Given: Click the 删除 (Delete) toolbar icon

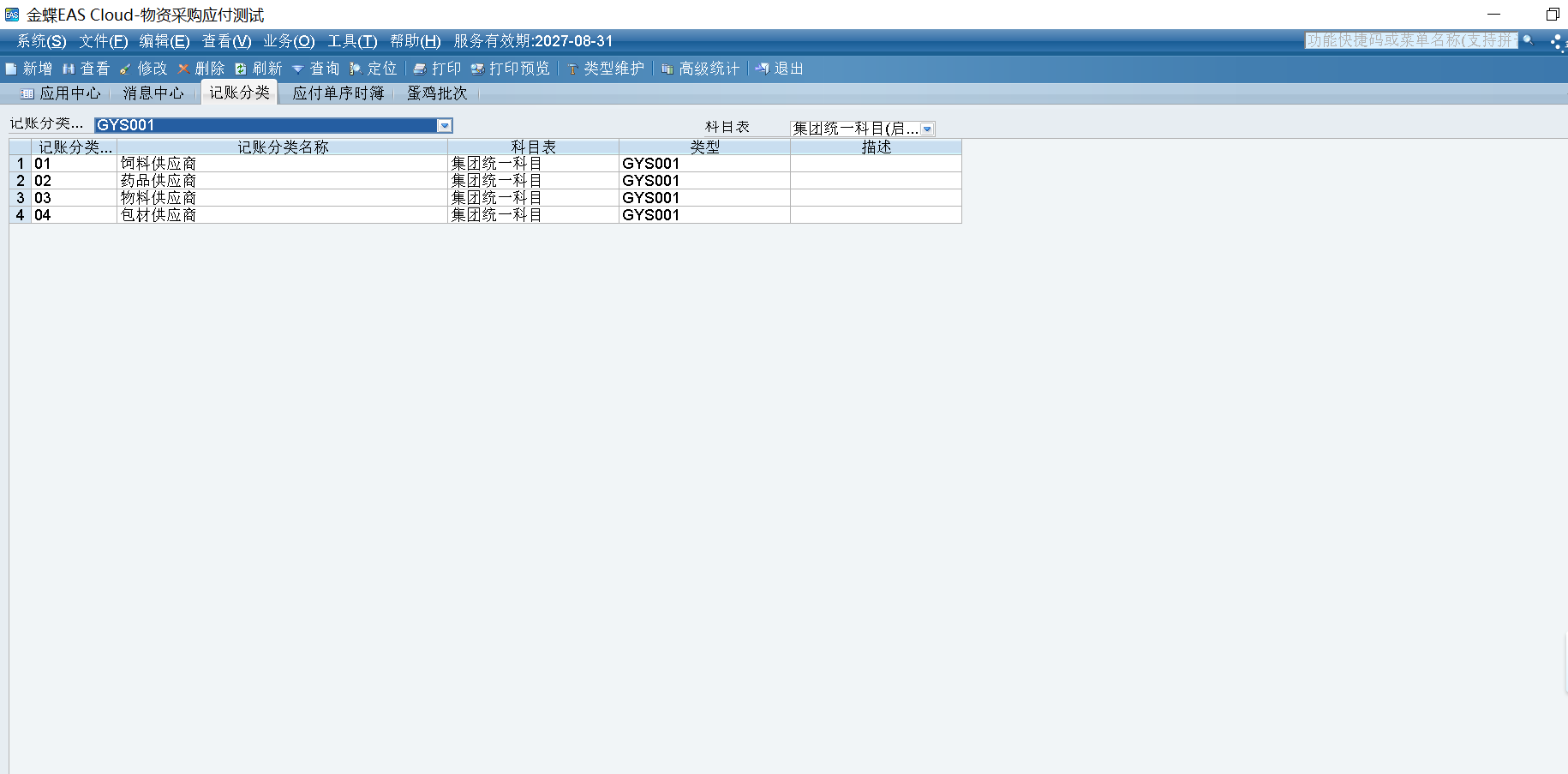Looking at the screenshot, I should [200, 69].
